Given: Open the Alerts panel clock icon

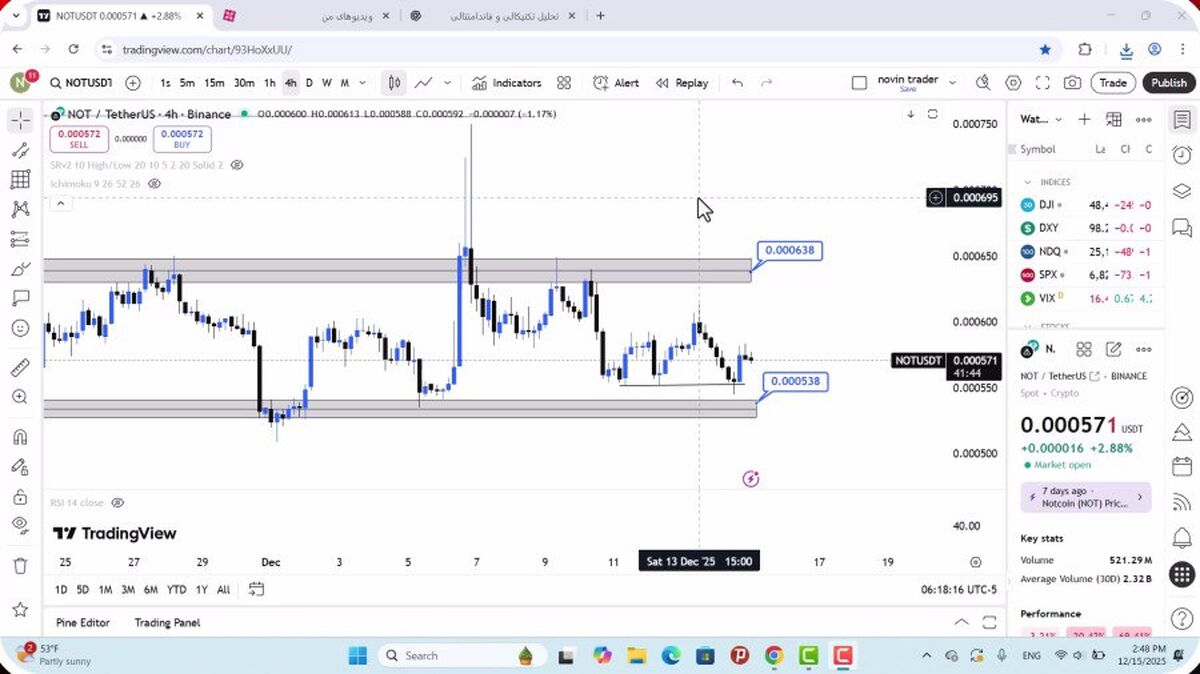Looking at the screenshot, I should (x=1182, y=155).
